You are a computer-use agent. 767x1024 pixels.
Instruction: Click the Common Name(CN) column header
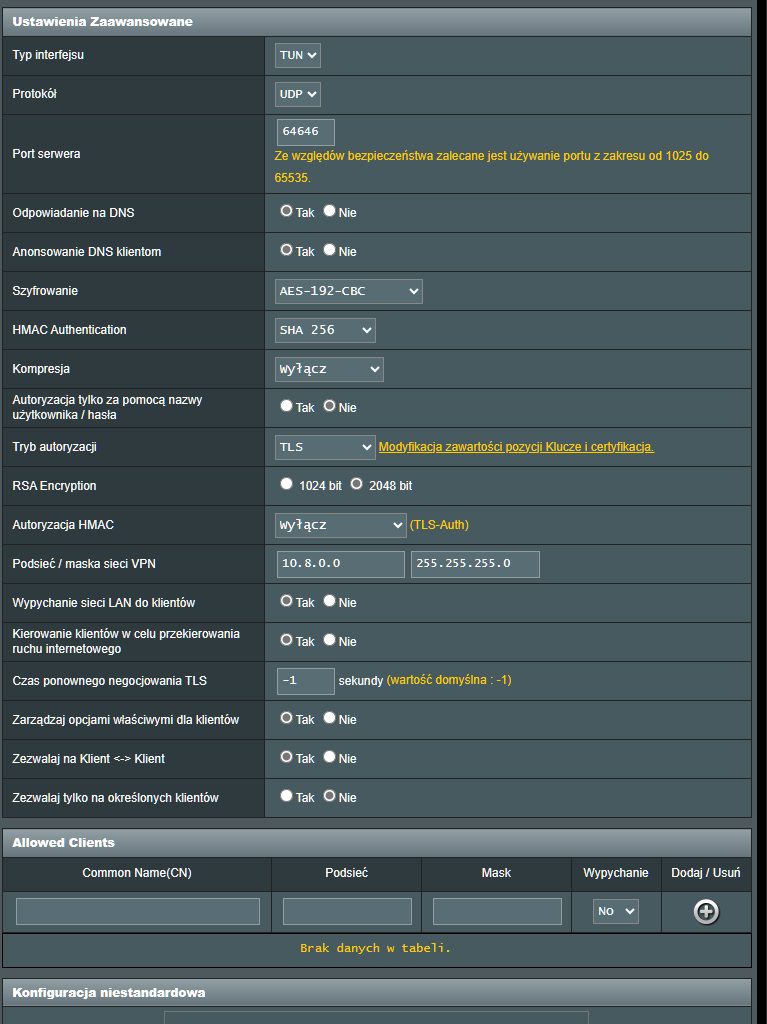point(137,873)
